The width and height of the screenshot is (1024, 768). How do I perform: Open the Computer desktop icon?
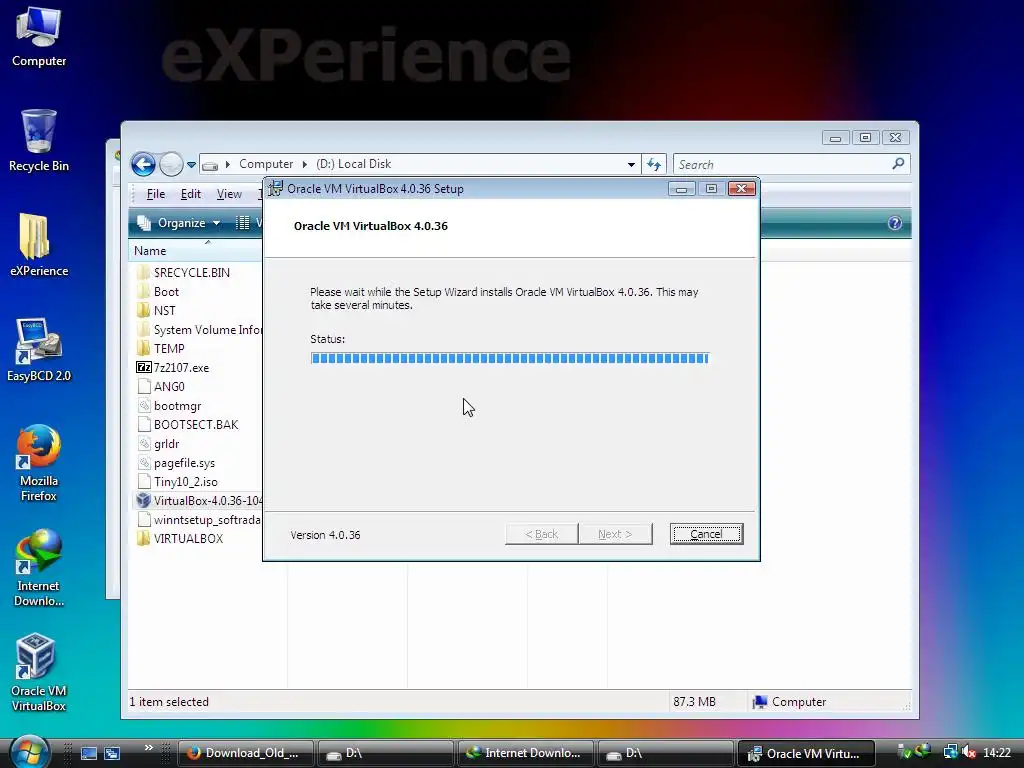click(x=39, y=36)
